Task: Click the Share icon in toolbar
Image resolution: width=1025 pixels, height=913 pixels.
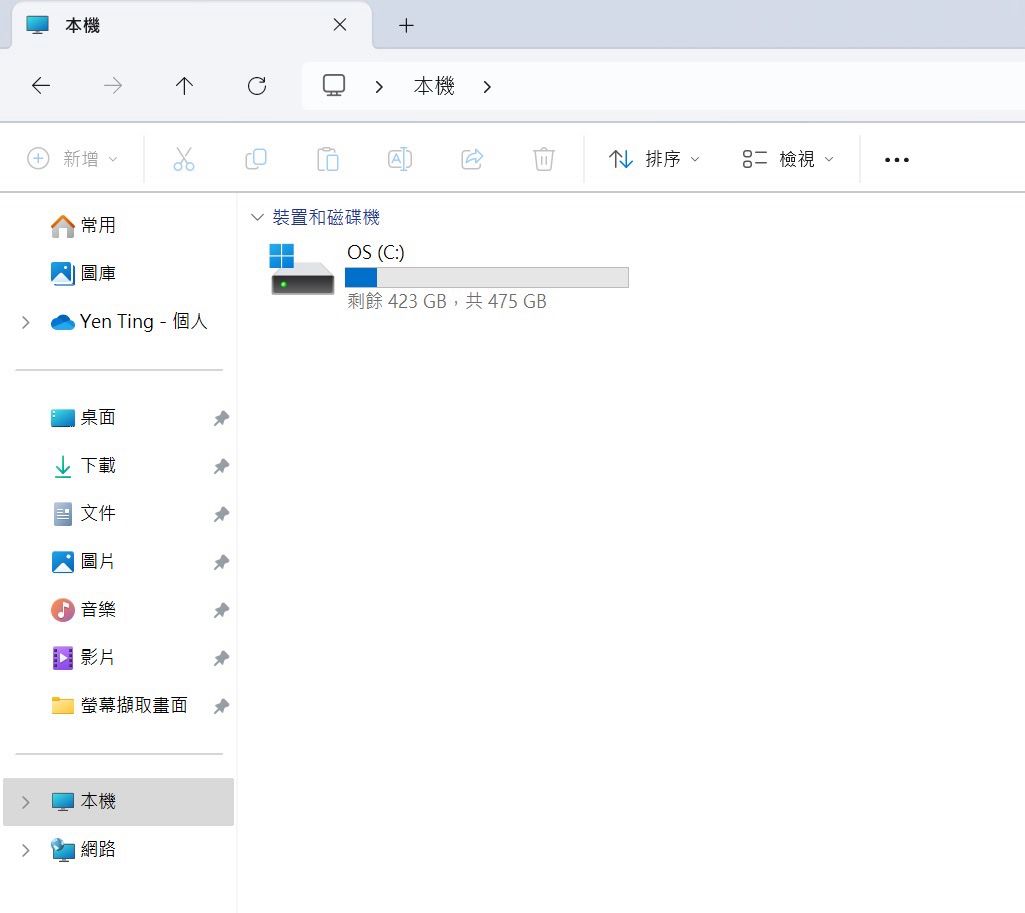Action: pos(472,159)
